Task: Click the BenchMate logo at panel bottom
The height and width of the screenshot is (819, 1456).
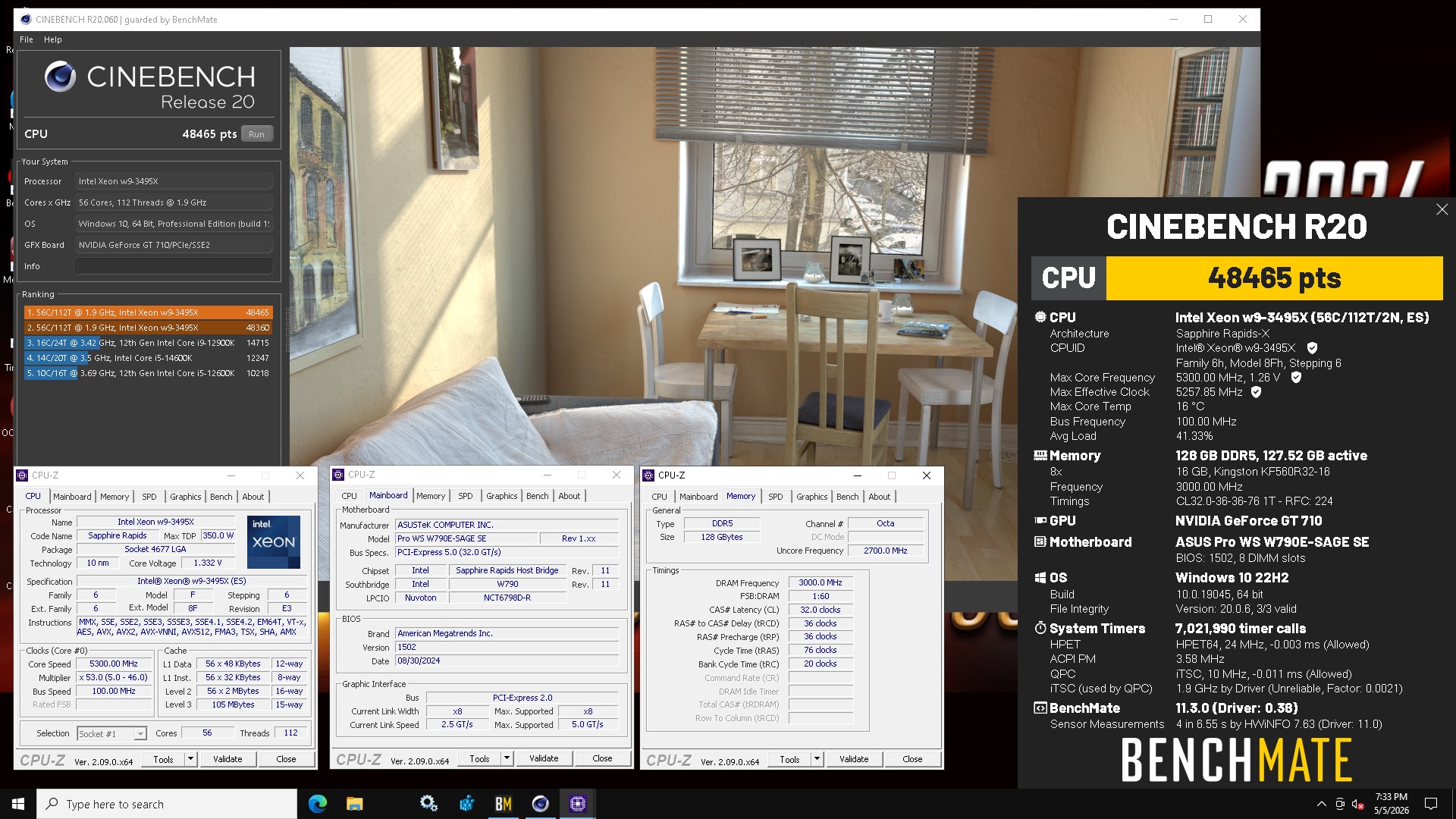Action: pos(1236,761)
